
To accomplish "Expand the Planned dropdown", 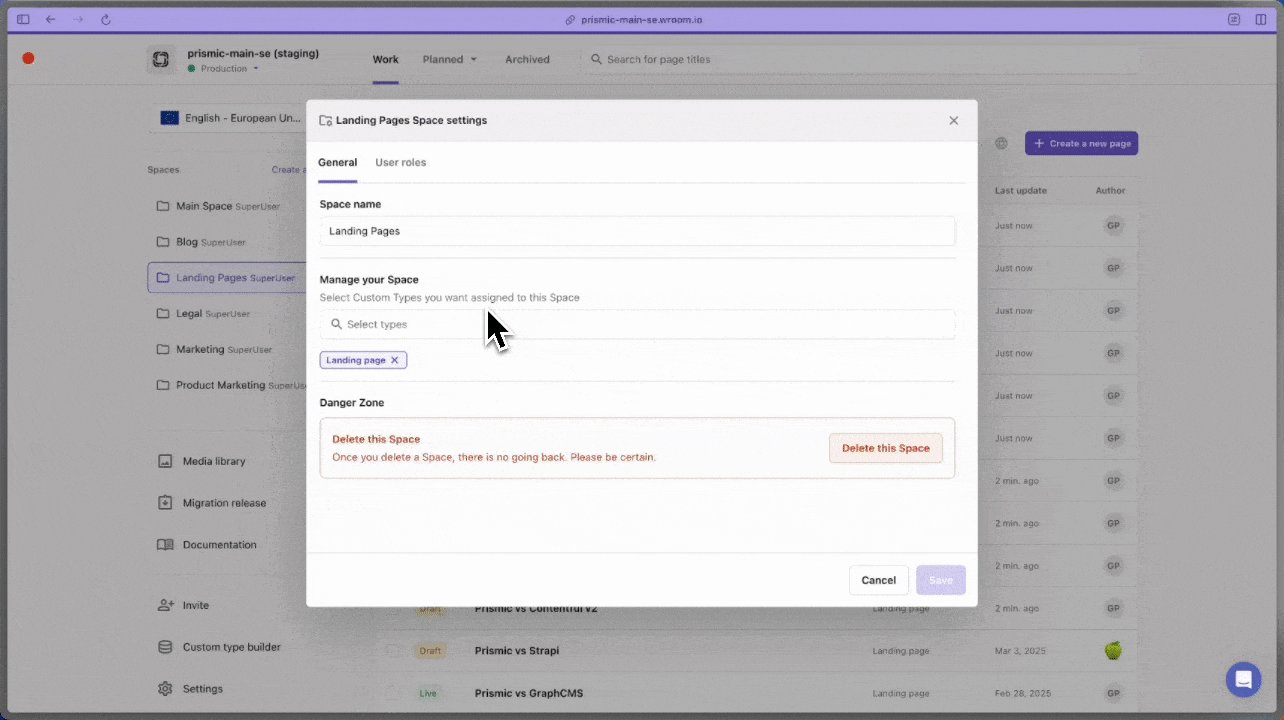I will coord(449,59).
